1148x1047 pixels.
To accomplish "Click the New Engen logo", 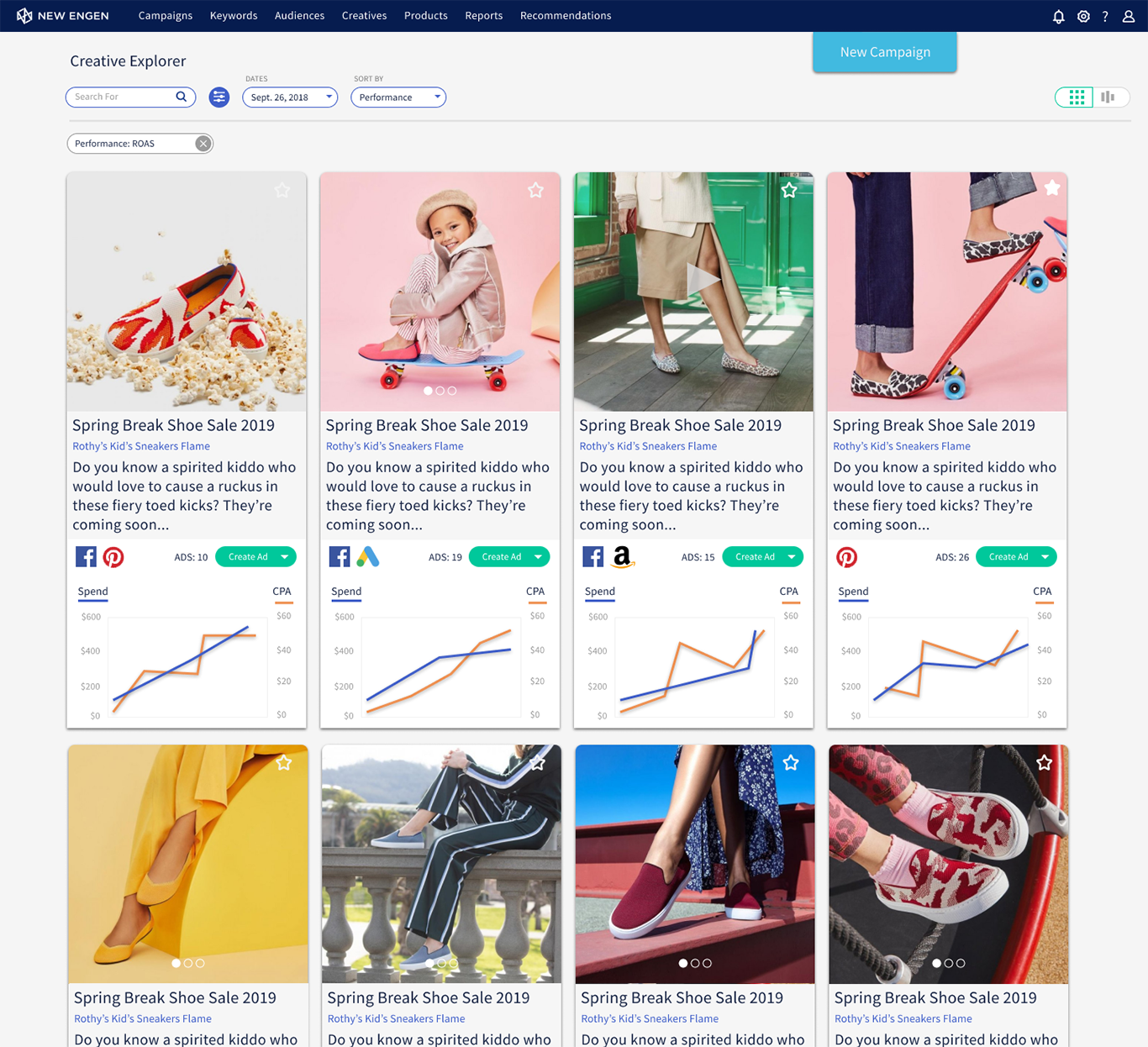I will tap(62, 16).
